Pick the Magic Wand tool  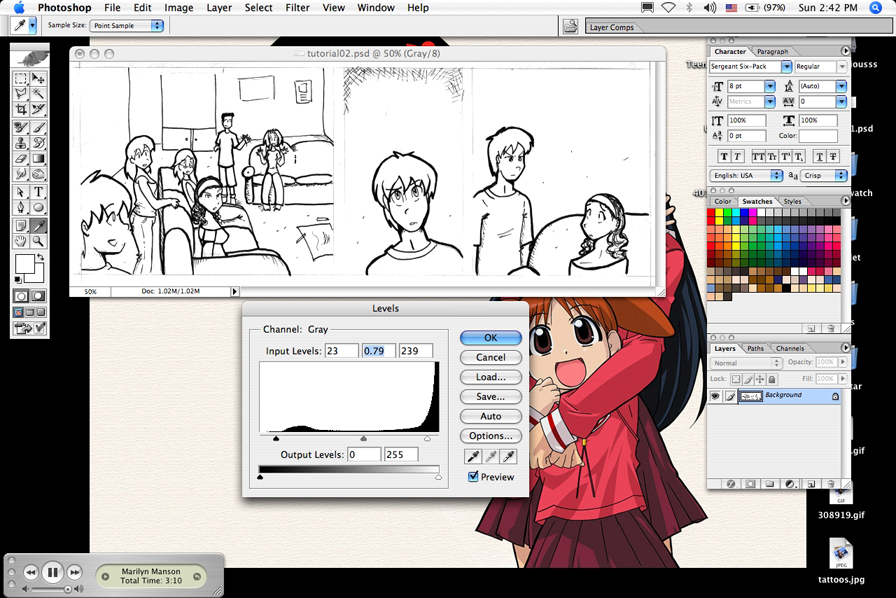click(38, 93)
